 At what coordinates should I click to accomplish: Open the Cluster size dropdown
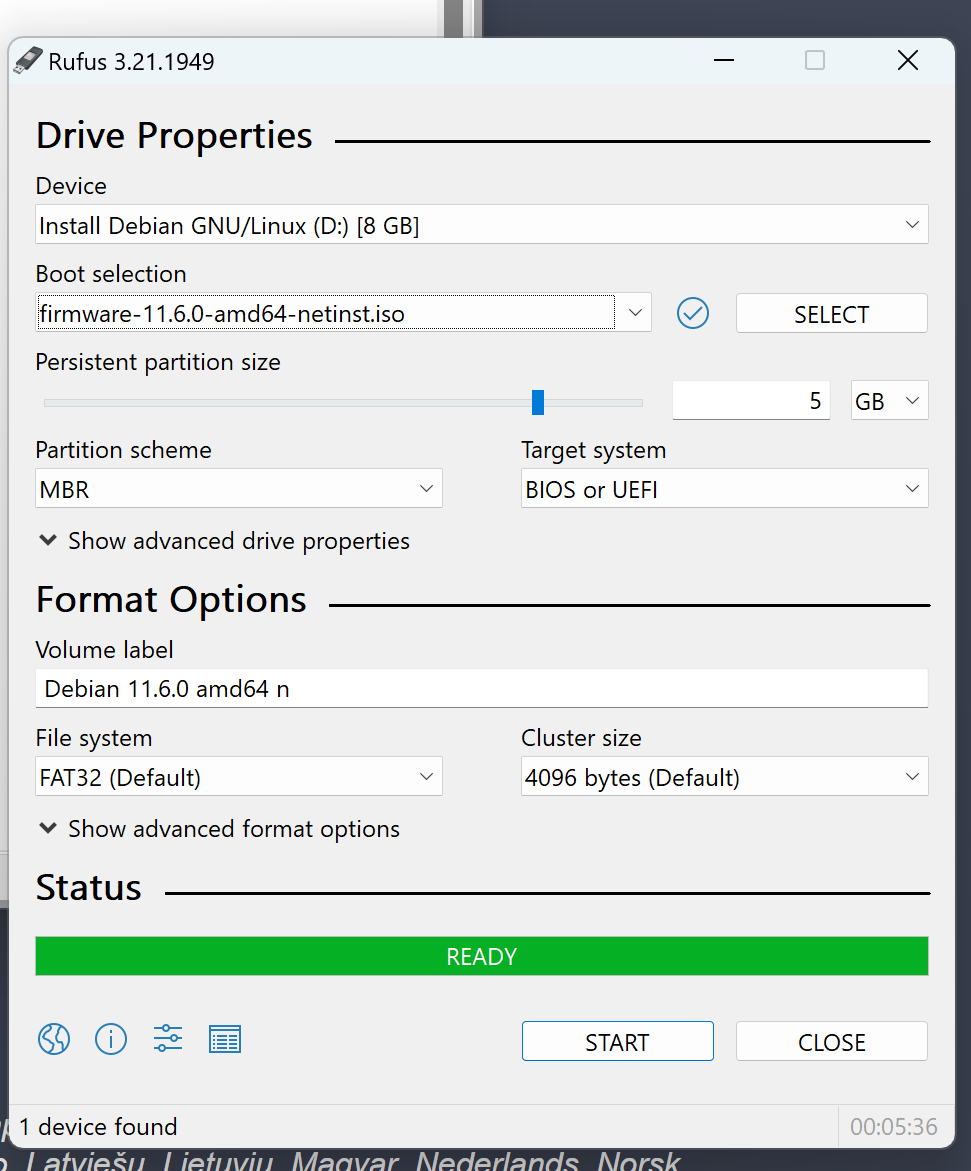[x=724, y=777]
